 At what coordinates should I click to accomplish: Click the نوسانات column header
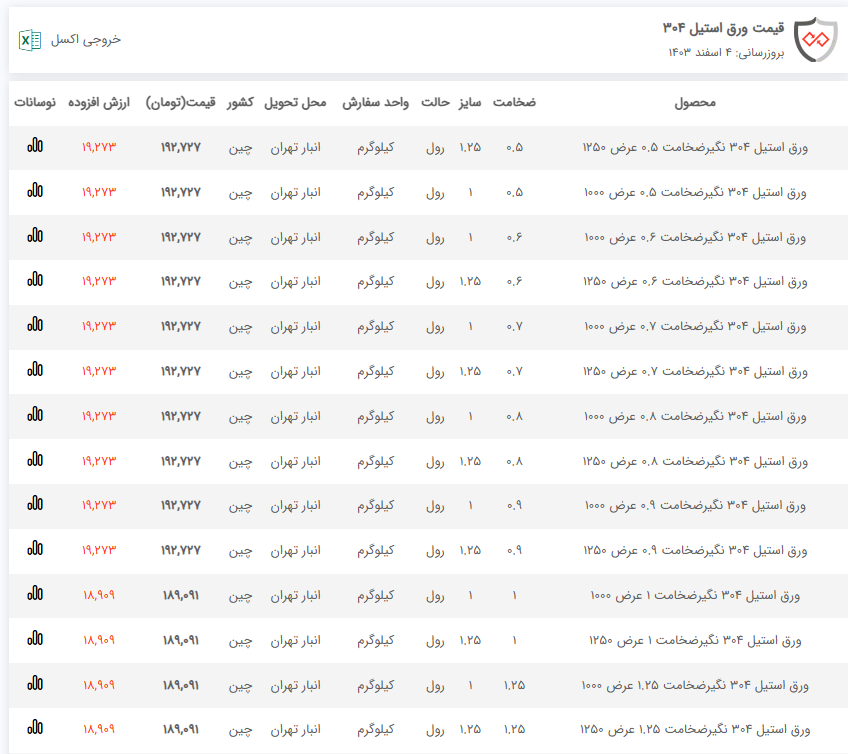[x=35, y=102]
